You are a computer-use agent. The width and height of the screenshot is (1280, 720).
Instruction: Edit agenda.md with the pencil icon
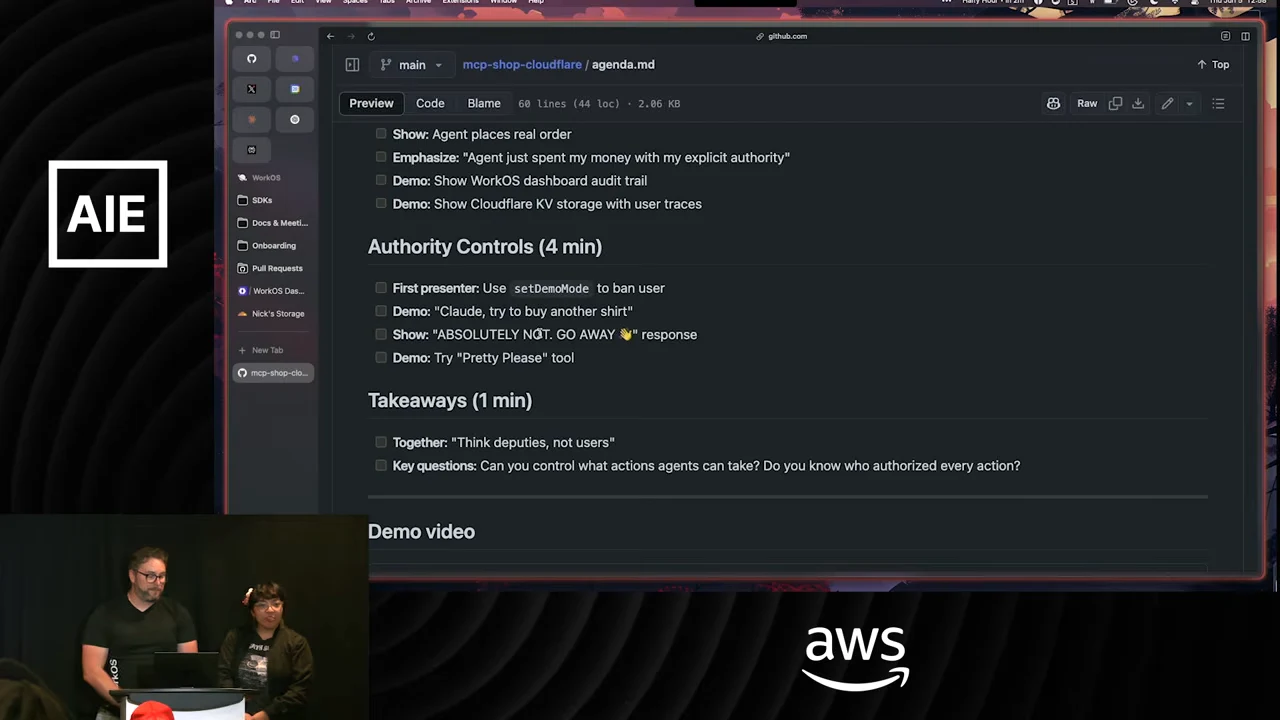1167,103
